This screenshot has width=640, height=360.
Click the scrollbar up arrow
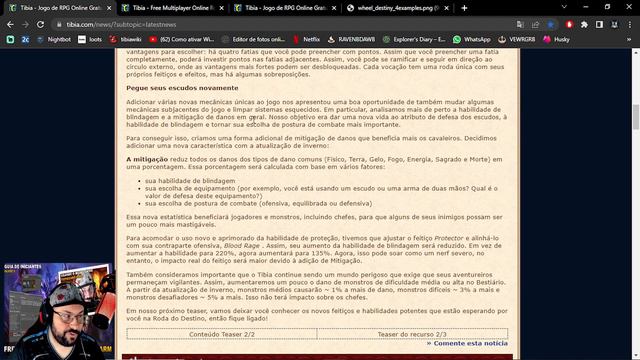tap(636, 53)
